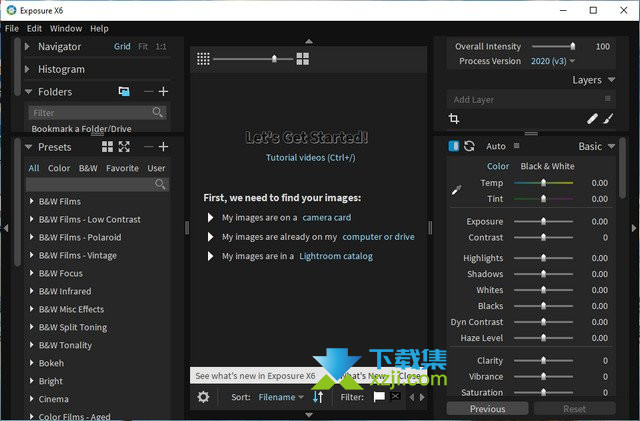The height and width of the screenshot is (421, 640).
Task: Toggle the Auto adjustment square indicator
Action: (x=516, y=146)
